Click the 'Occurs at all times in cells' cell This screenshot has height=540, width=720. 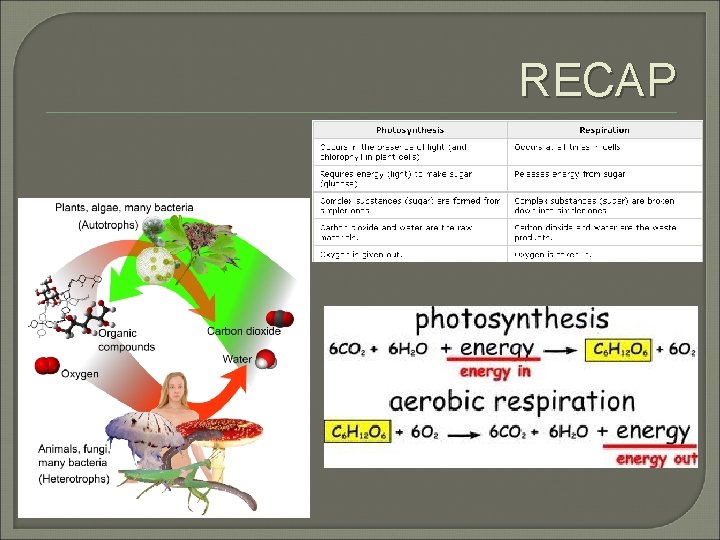(x=605, y=152)
